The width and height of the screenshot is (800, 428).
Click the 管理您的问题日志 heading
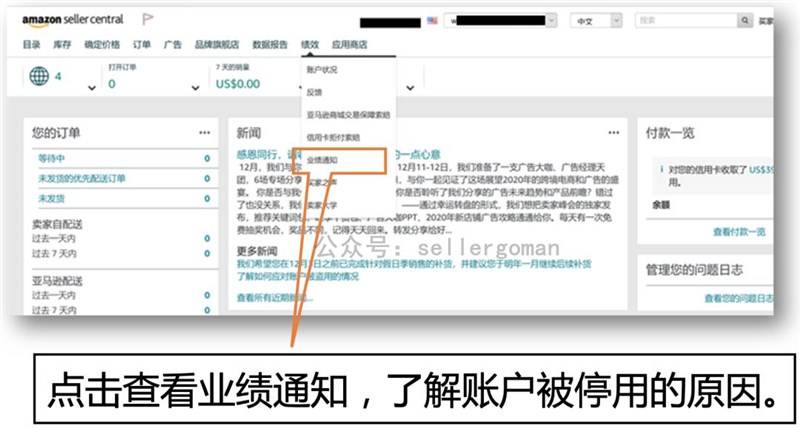coord(694,270)
